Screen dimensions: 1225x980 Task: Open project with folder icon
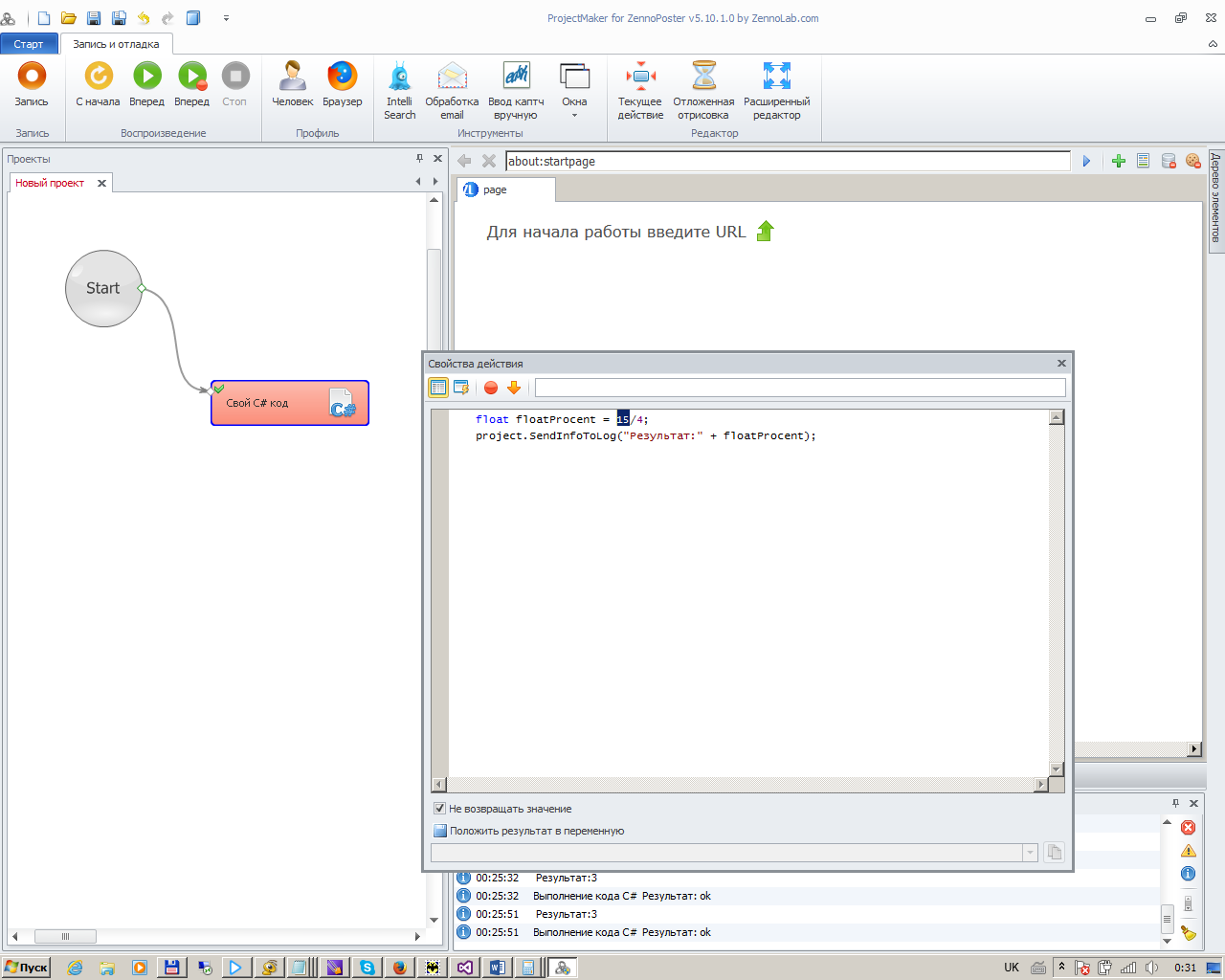69,18
